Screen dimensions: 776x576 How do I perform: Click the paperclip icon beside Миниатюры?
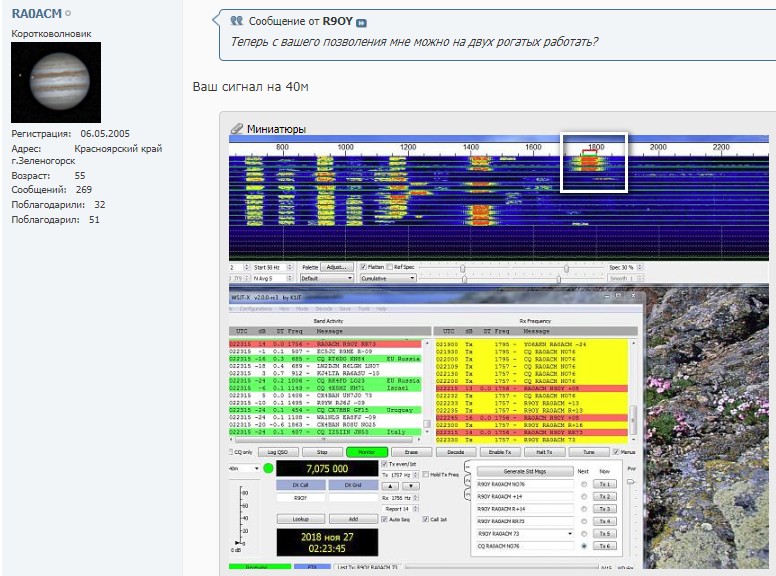point(237,129)
